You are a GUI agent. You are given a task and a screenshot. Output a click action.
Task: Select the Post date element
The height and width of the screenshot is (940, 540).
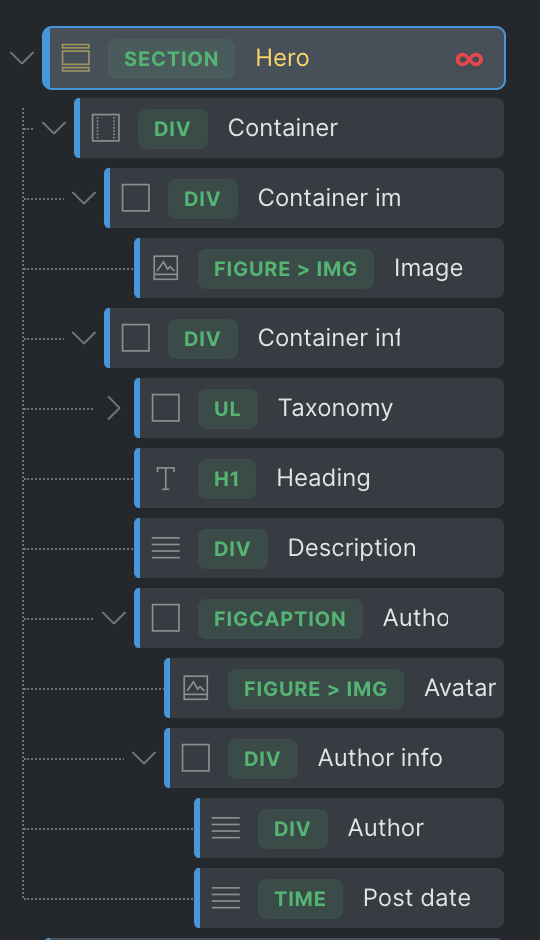tap(349, 898)
